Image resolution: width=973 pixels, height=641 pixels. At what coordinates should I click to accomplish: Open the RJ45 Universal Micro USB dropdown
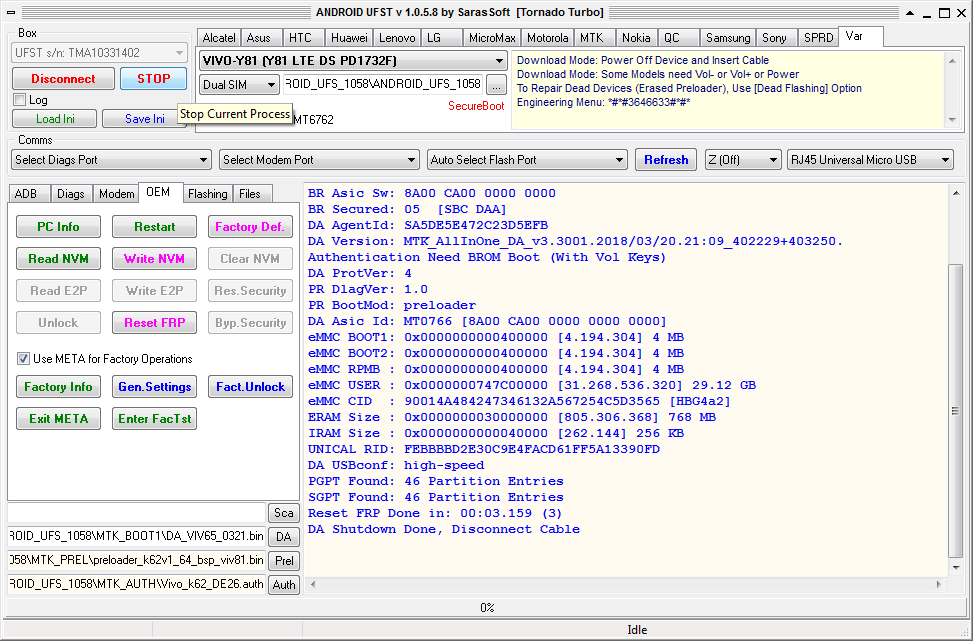tap(870, 160)
